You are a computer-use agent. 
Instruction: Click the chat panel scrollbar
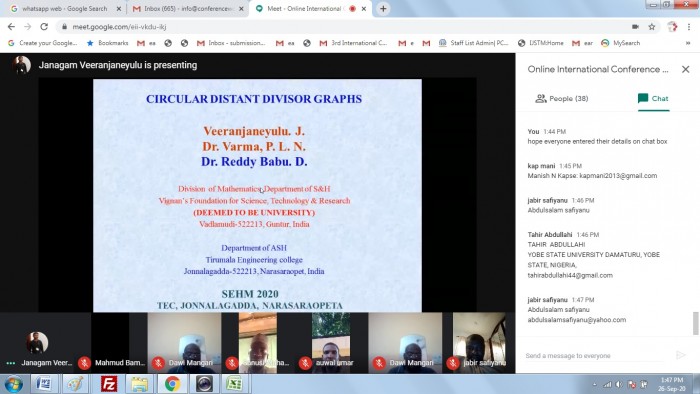696,323
